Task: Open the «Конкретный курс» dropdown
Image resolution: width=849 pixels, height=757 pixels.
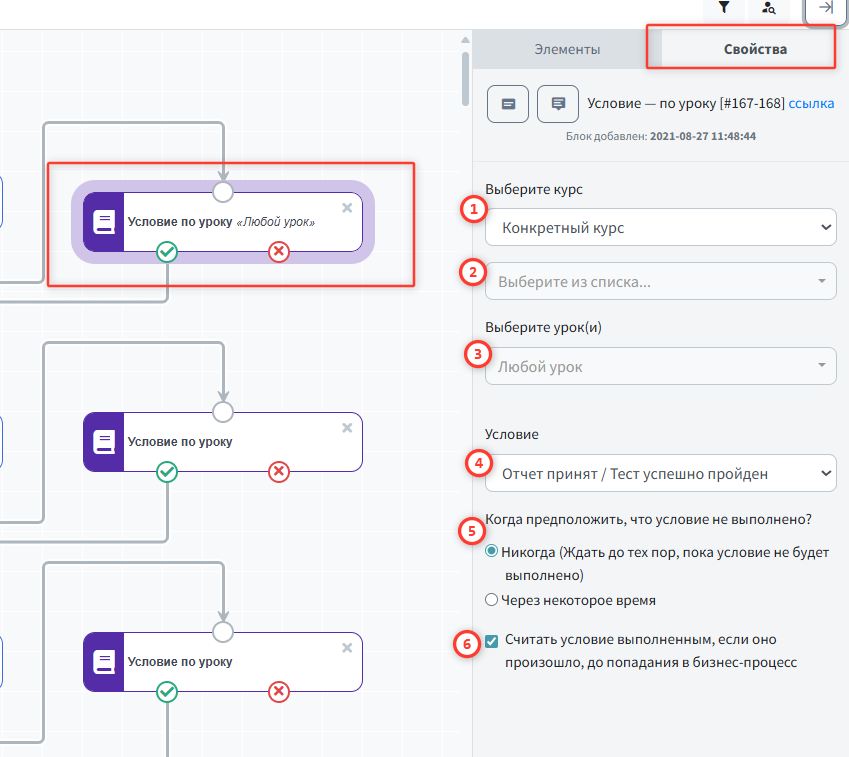Action: coord(660,228)
